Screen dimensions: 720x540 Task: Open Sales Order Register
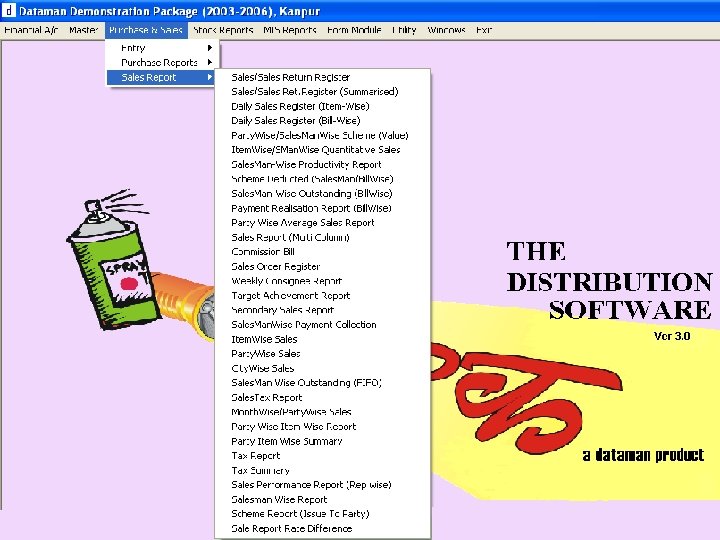click(322, 266)
